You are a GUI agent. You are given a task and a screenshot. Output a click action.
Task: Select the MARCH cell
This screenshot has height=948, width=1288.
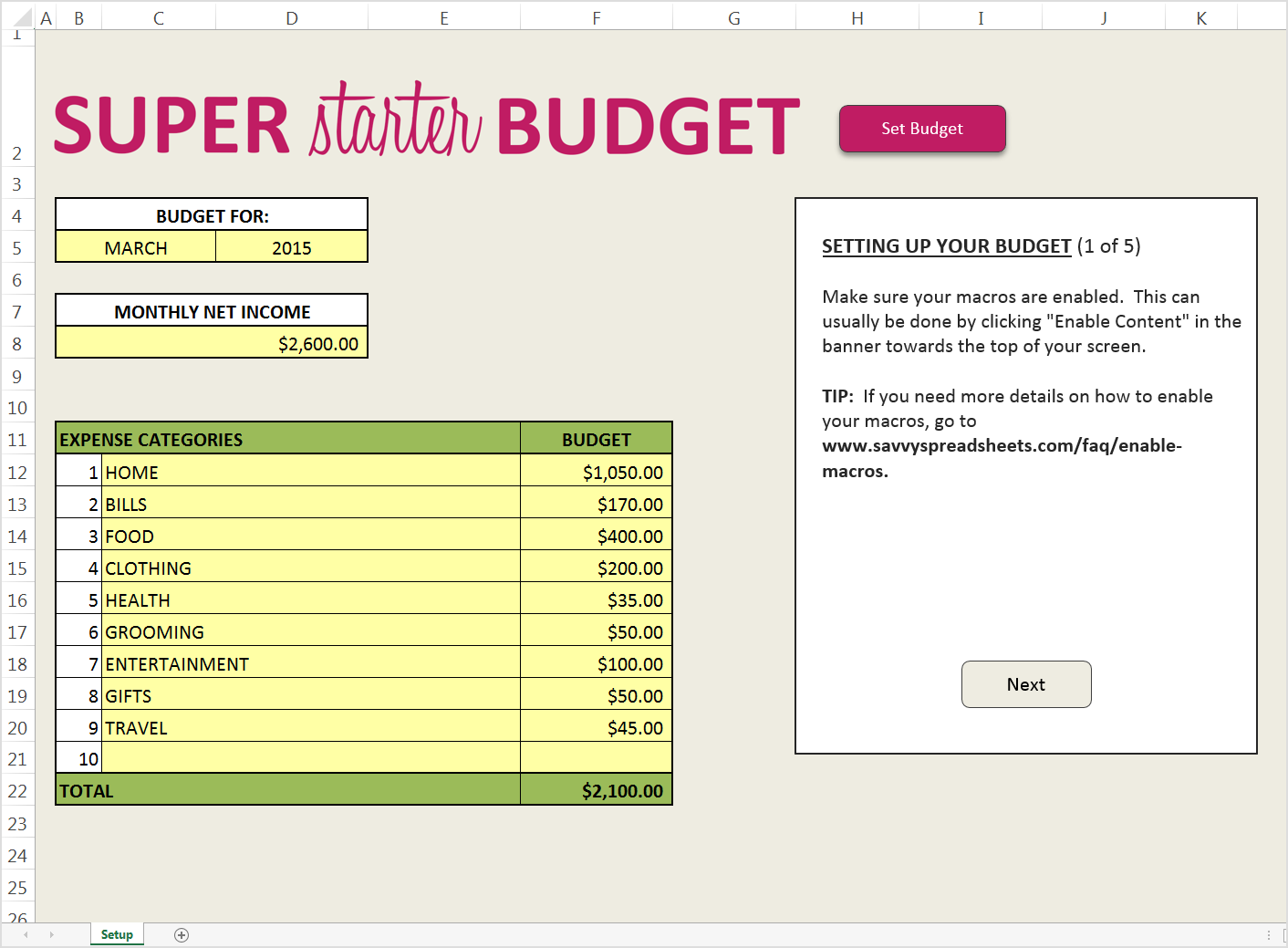click(x=135, y=246)
